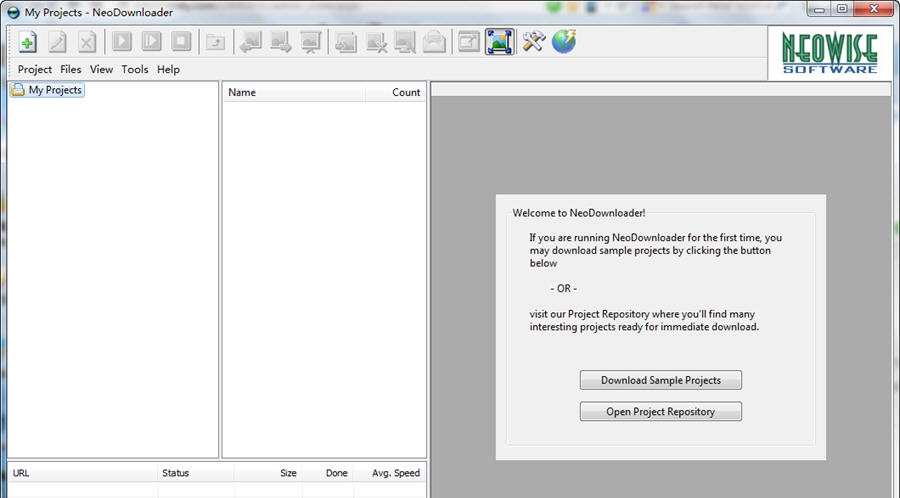Minimize the NeoDownloader window

(x=819, y=9)
